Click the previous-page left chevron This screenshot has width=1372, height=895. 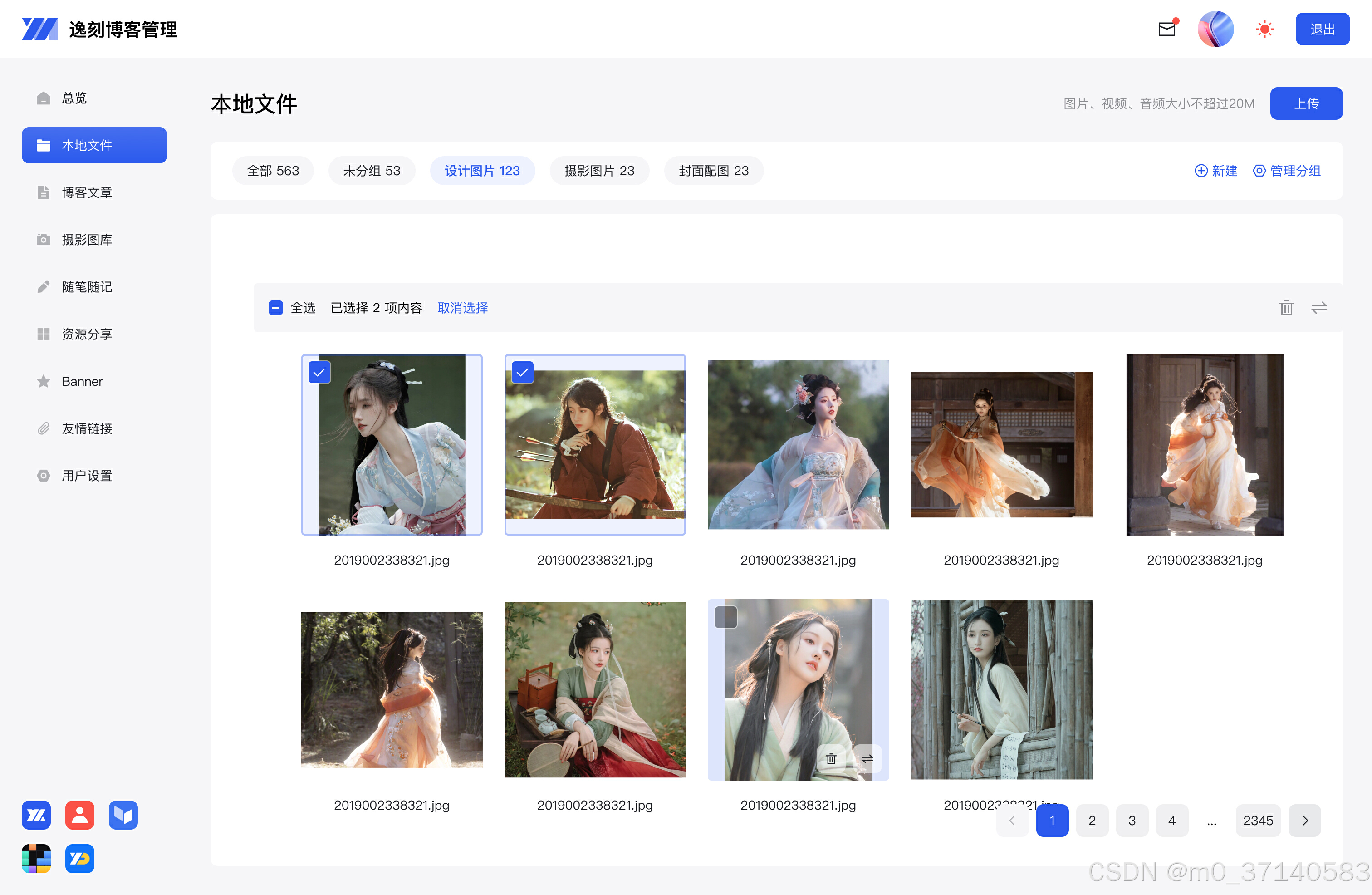pyautogui.click(x=1012, y=820)
